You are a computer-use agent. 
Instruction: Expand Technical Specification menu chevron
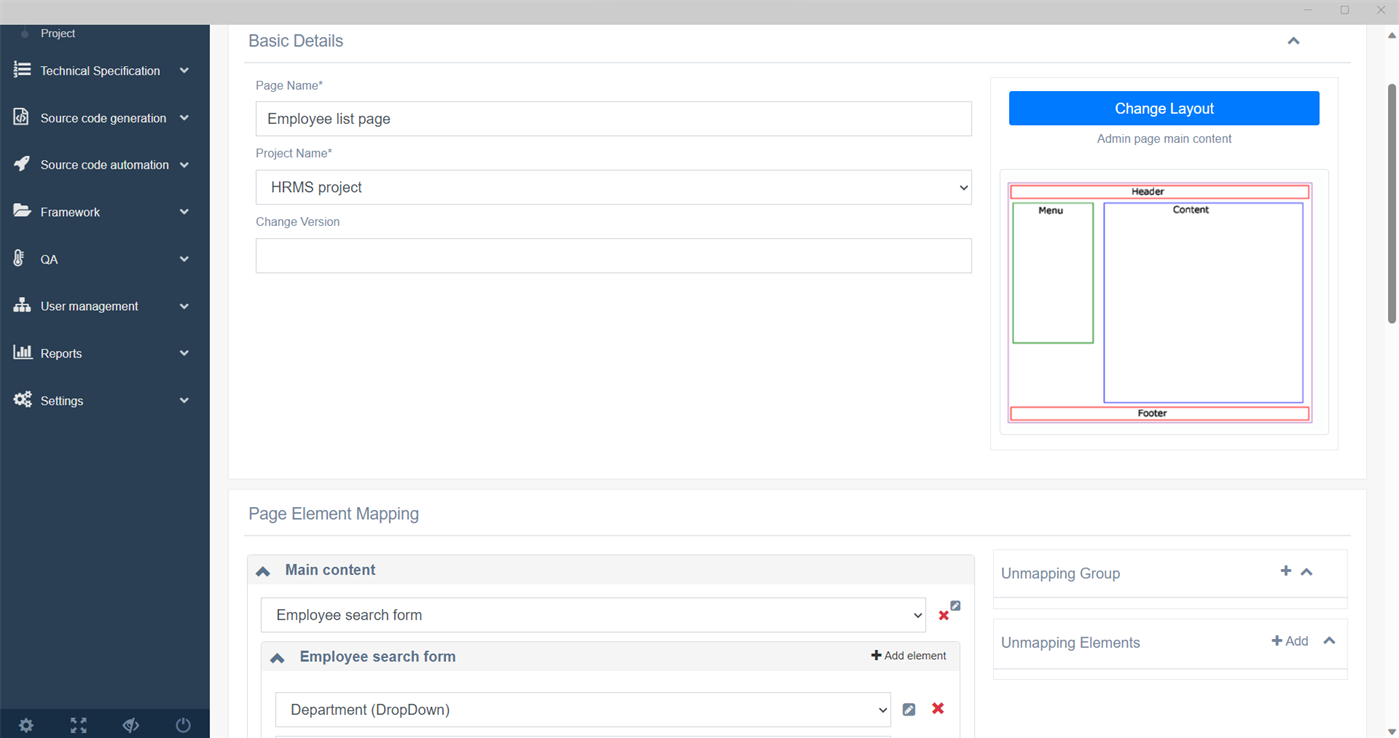(x=184, y=71)
